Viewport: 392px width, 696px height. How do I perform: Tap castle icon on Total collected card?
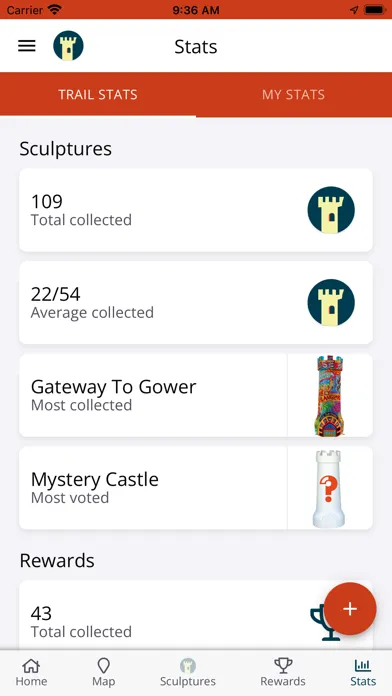pos(331,210)
